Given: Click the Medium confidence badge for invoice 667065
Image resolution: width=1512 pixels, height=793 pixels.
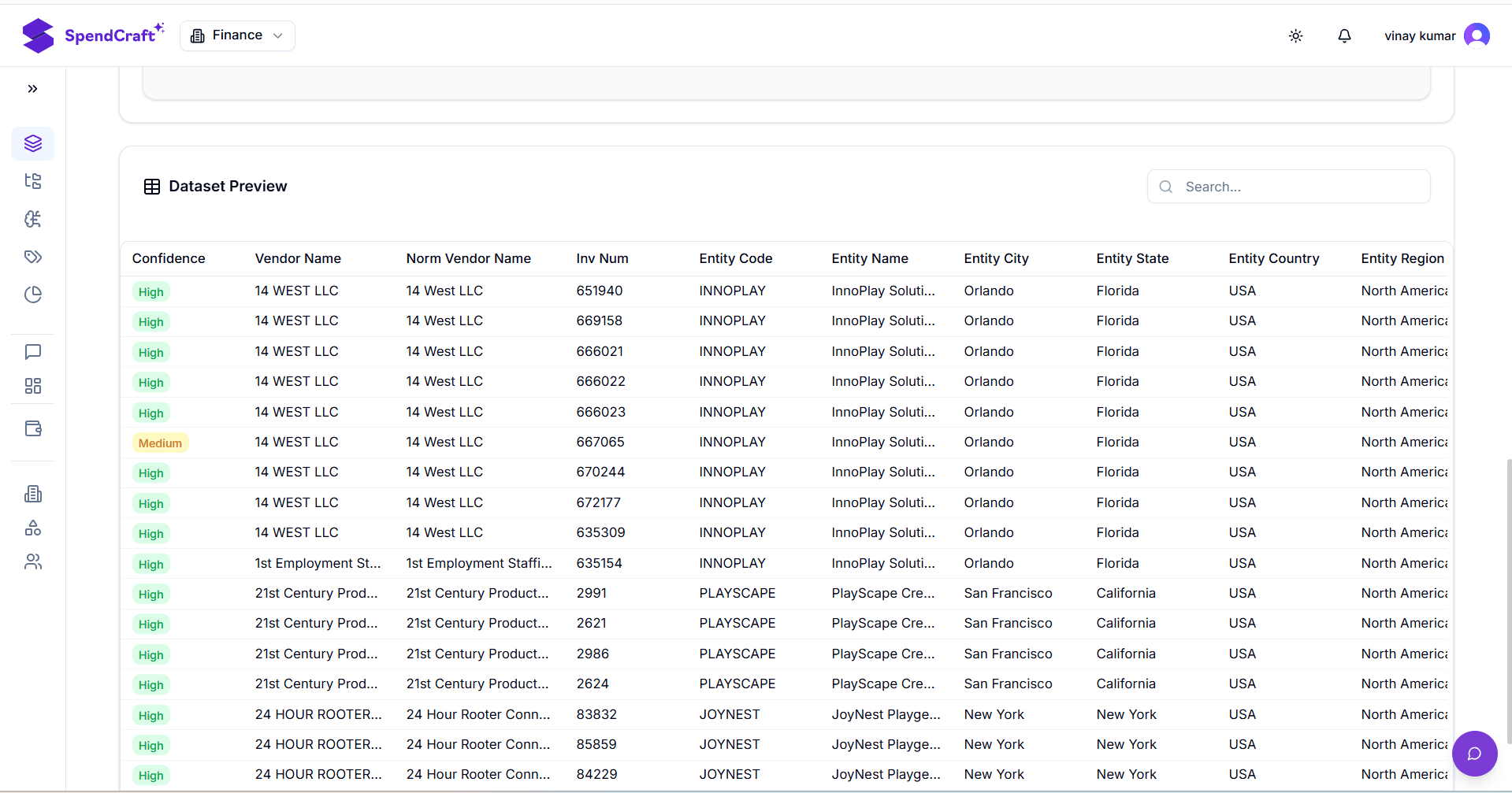Looking at the screenshot, I should [160, 443].
